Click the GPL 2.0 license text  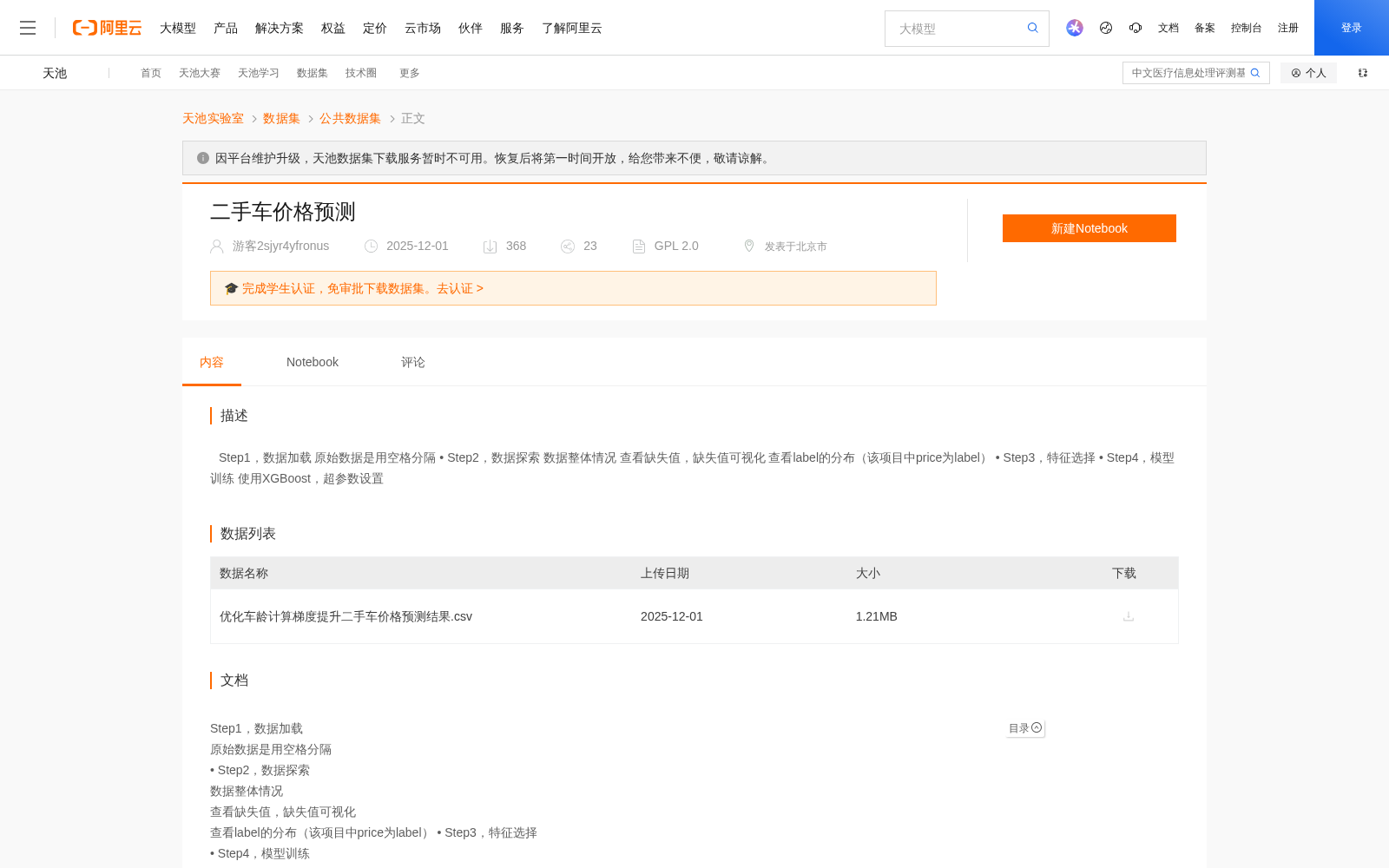(676, 246)
